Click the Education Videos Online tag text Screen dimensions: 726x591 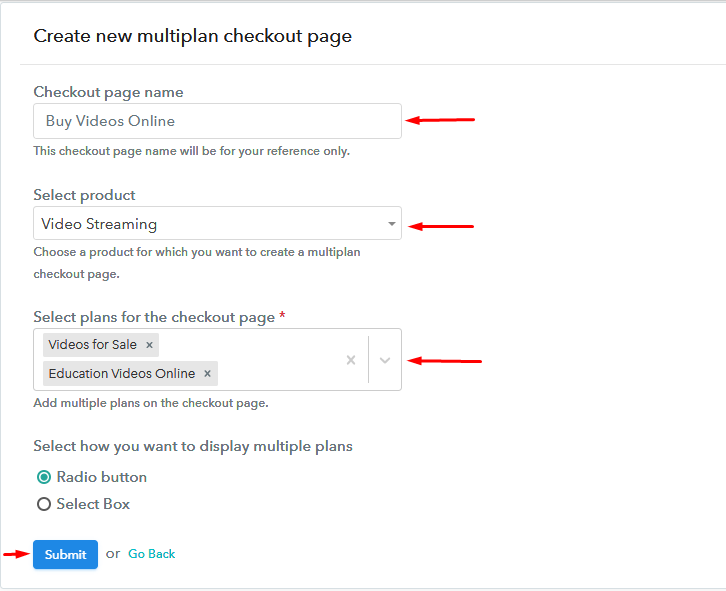122,373
